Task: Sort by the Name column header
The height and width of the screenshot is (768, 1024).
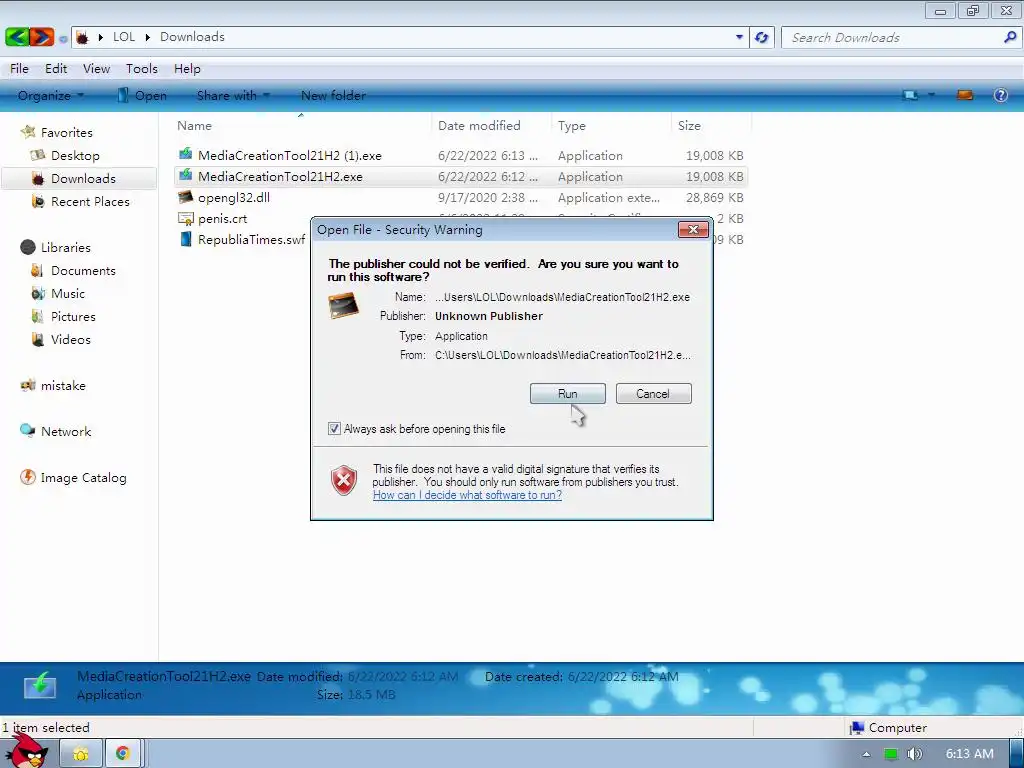Action: [x=301, y=125]
